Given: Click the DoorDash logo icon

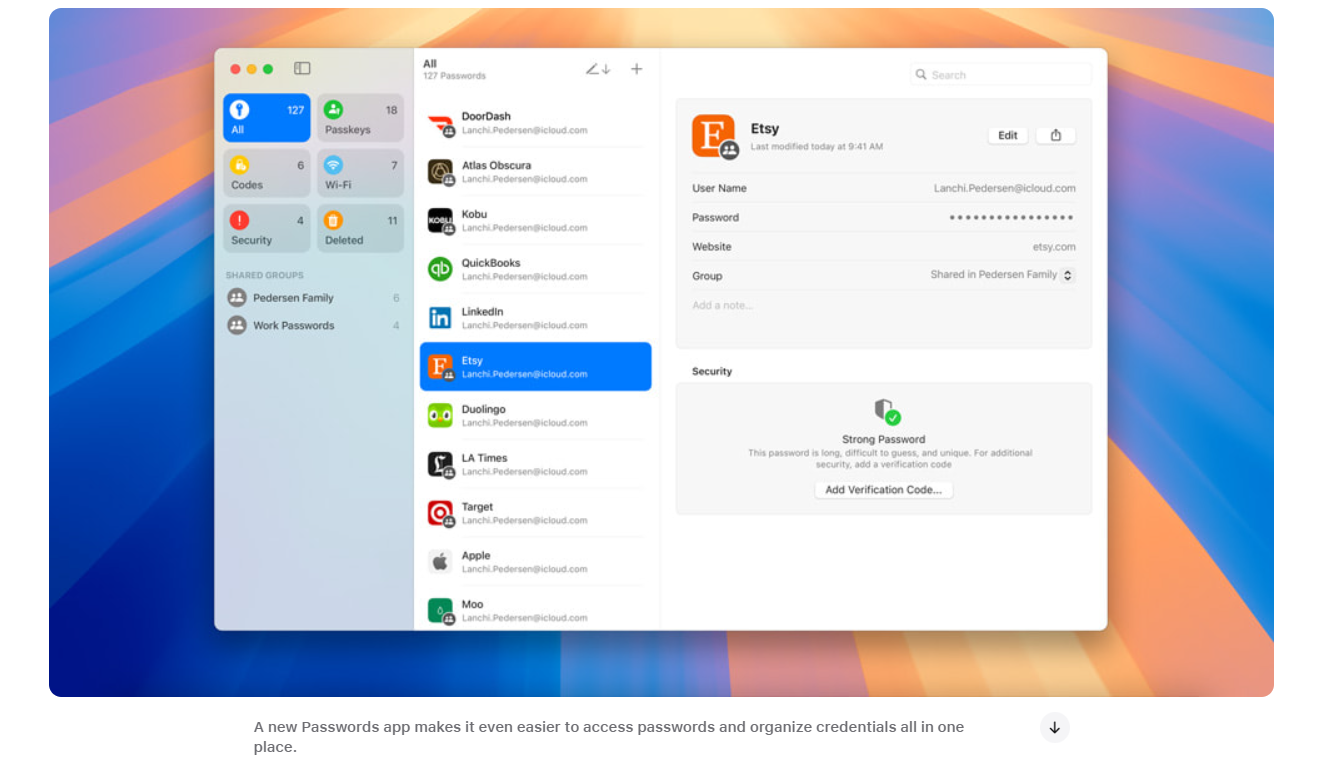Looking at the screenshot, I should coord(440,124).
